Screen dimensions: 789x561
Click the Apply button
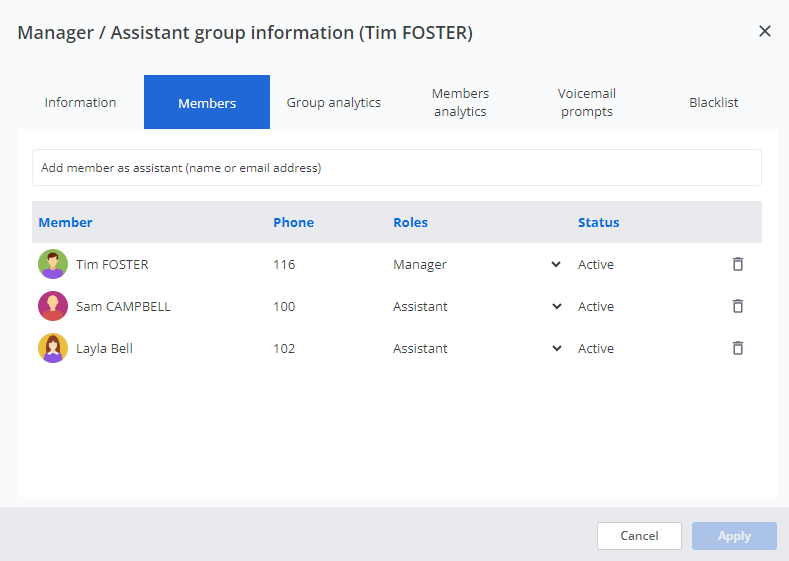tap(734, 536)
